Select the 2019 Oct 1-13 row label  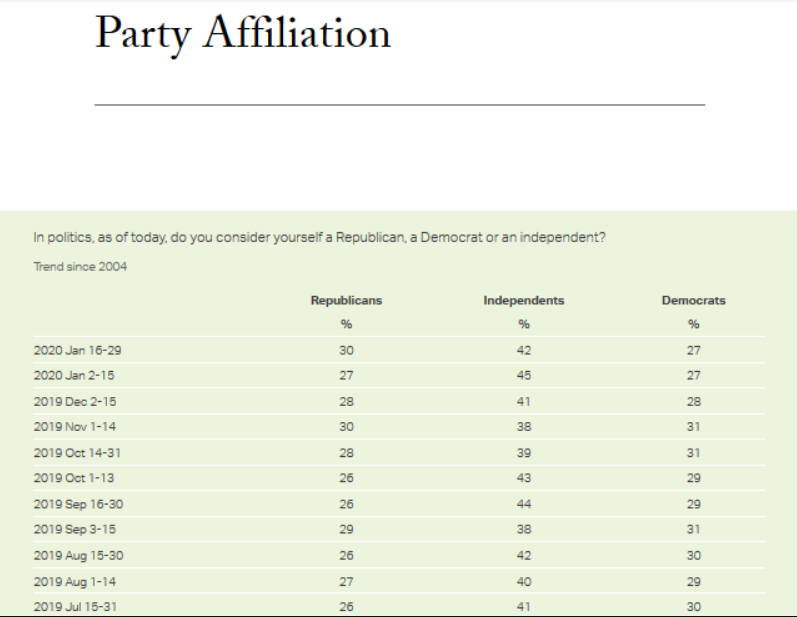pyautogui.click(x=74, y=478)
